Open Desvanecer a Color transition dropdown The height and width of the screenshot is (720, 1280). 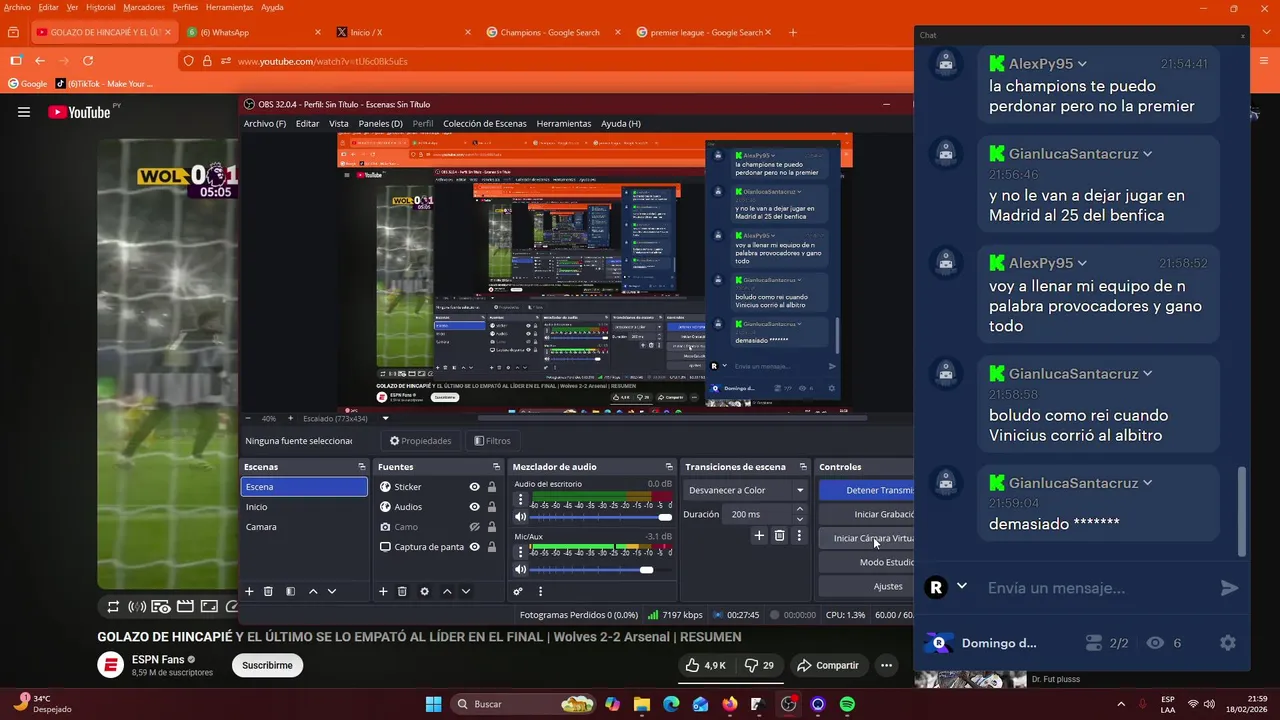746,490
